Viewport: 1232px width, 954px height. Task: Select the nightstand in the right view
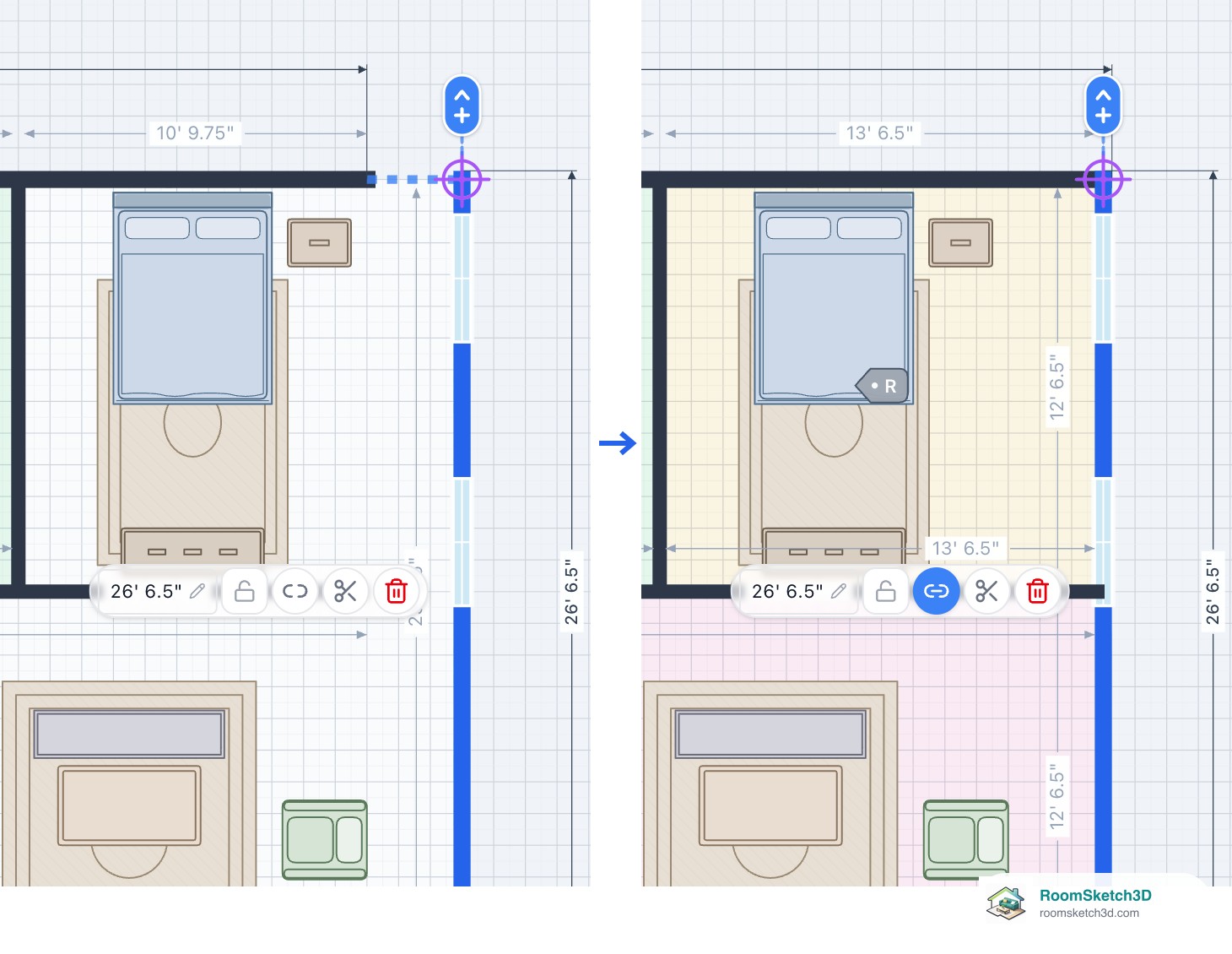pos(961,243)
